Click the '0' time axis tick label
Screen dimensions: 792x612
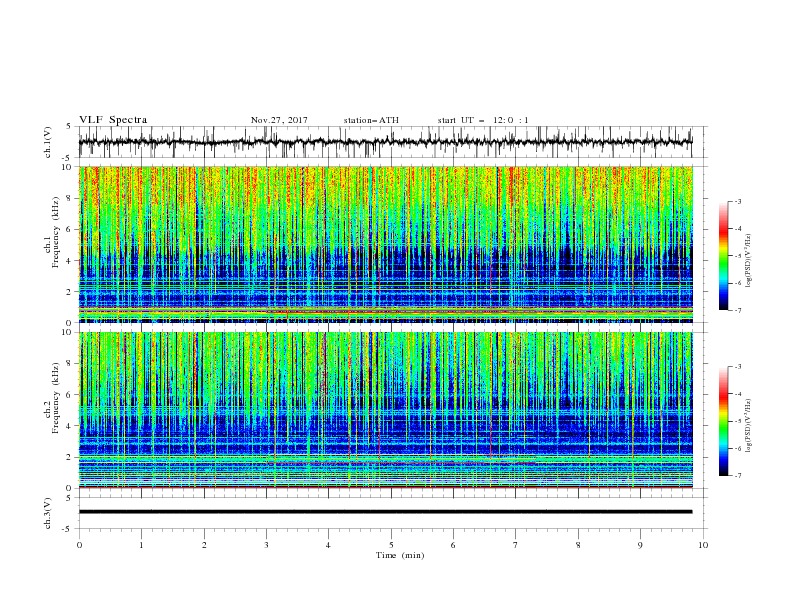tap(79, 545)
